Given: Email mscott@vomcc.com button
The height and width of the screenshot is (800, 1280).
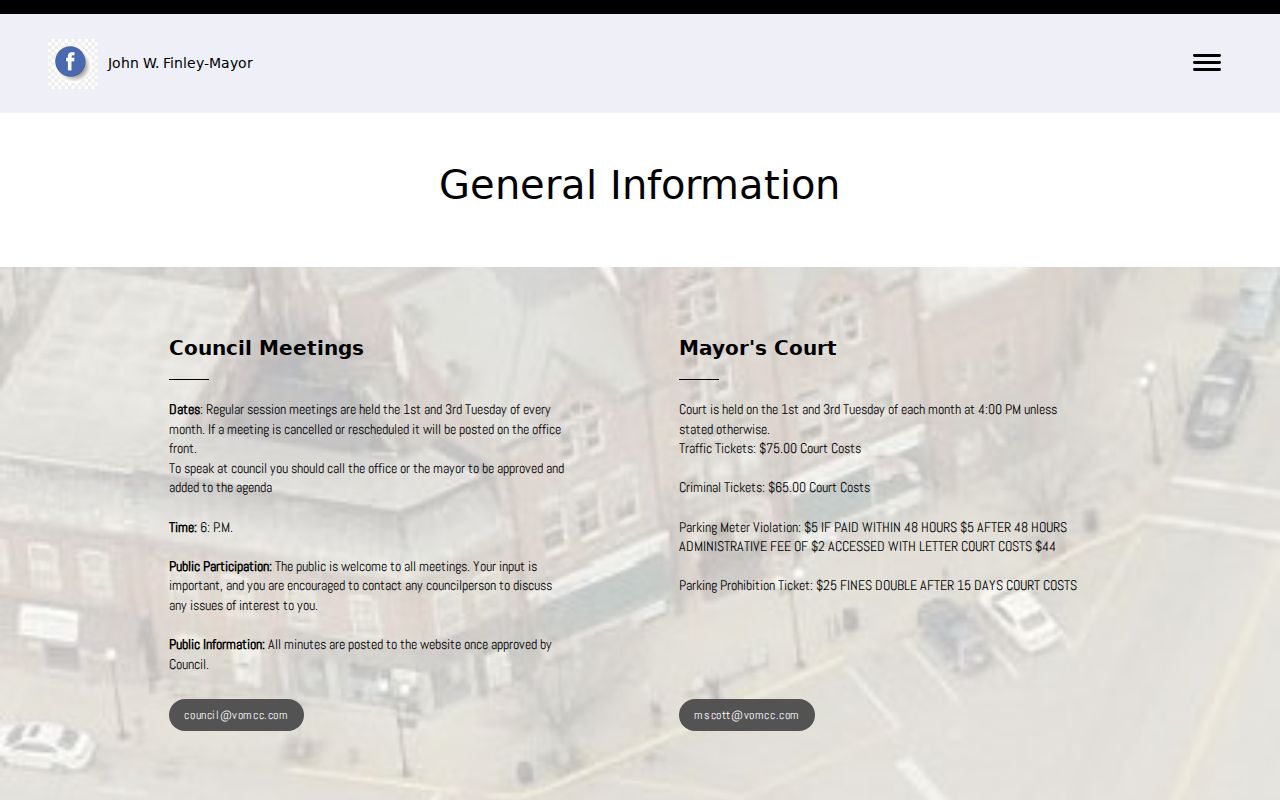Looking at the screenshot, I should [x=747, y=715].
